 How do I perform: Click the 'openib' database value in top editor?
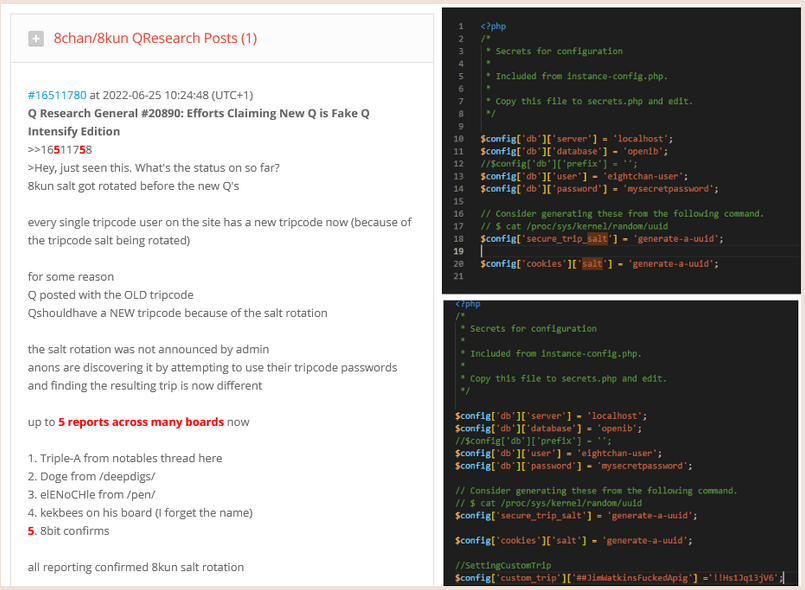643,151
